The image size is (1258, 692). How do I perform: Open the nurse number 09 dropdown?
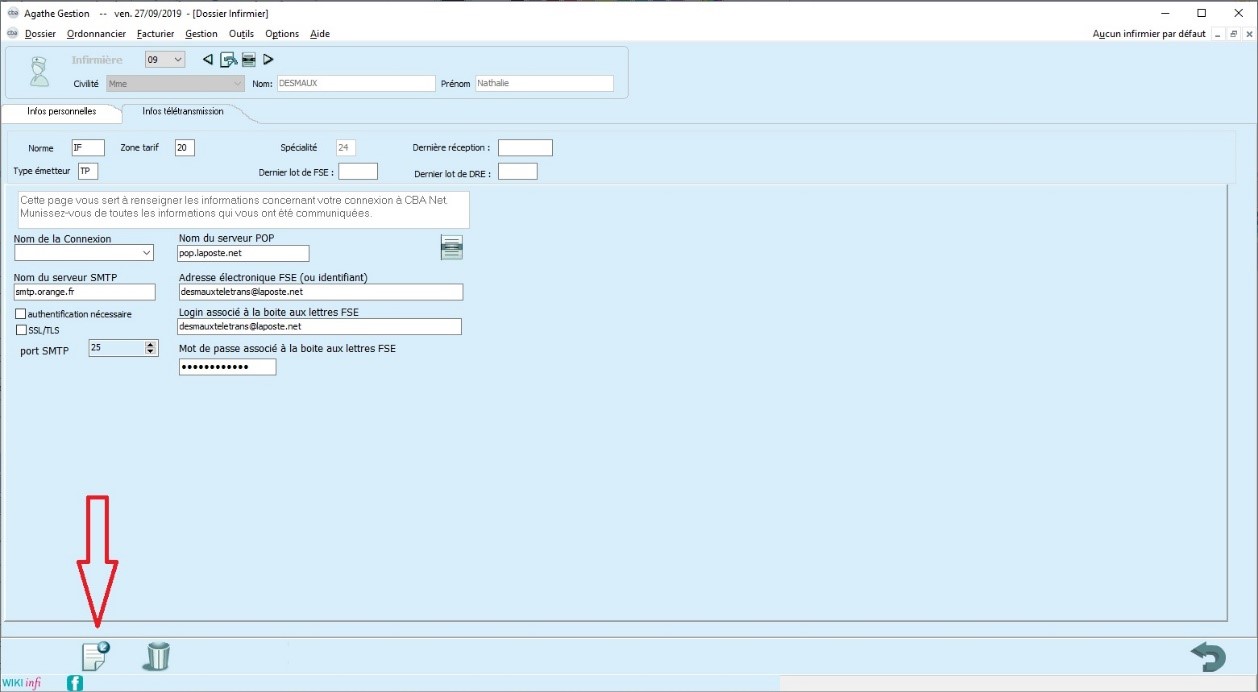click(x=178, y=60)
